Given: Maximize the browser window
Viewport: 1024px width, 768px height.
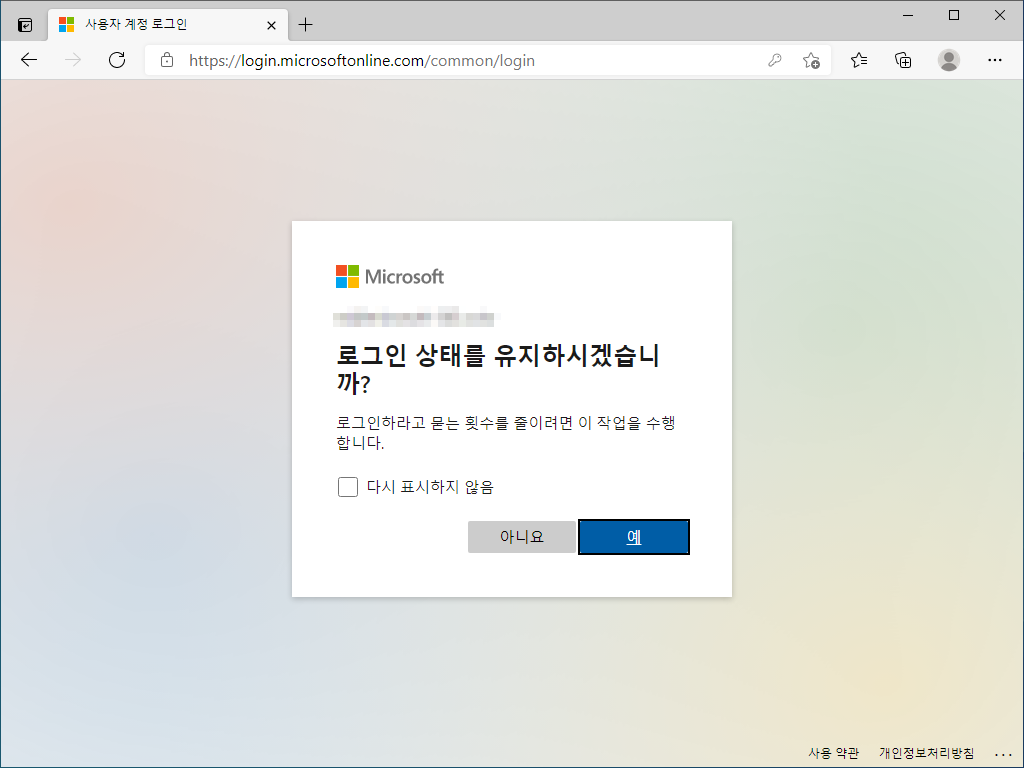Looking at the screenshot, I should coord(953,15).
